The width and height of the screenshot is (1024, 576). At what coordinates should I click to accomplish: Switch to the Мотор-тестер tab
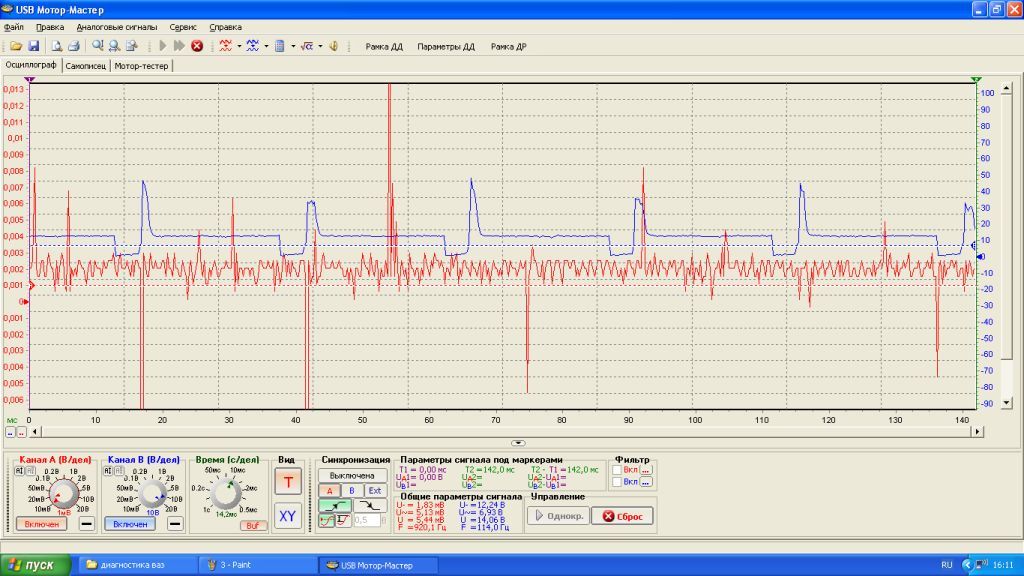click(x=141, y=66)
